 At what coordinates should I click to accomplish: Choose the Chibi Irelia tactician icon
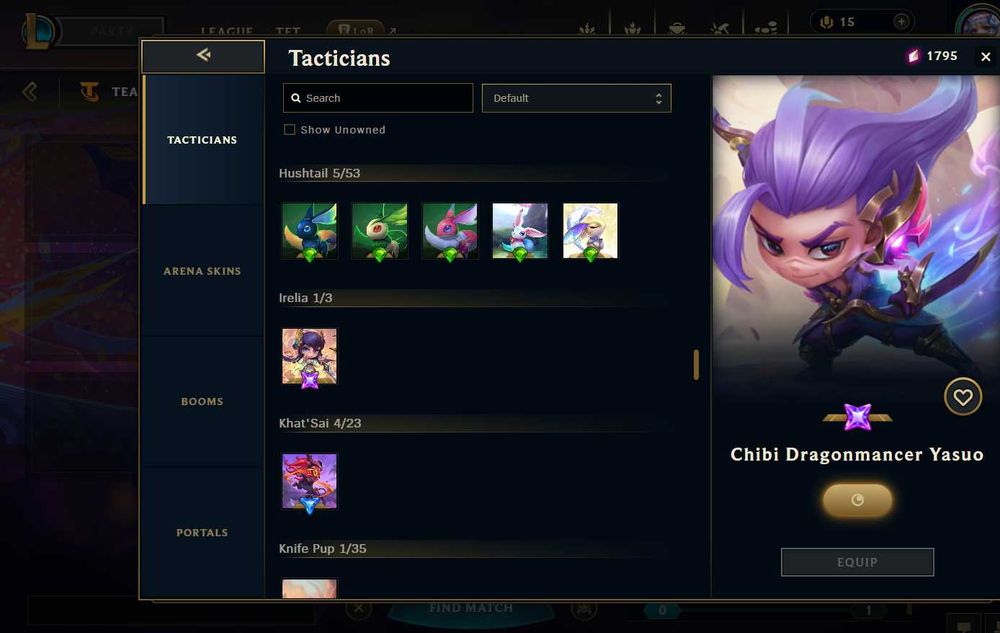coord(309,356)
